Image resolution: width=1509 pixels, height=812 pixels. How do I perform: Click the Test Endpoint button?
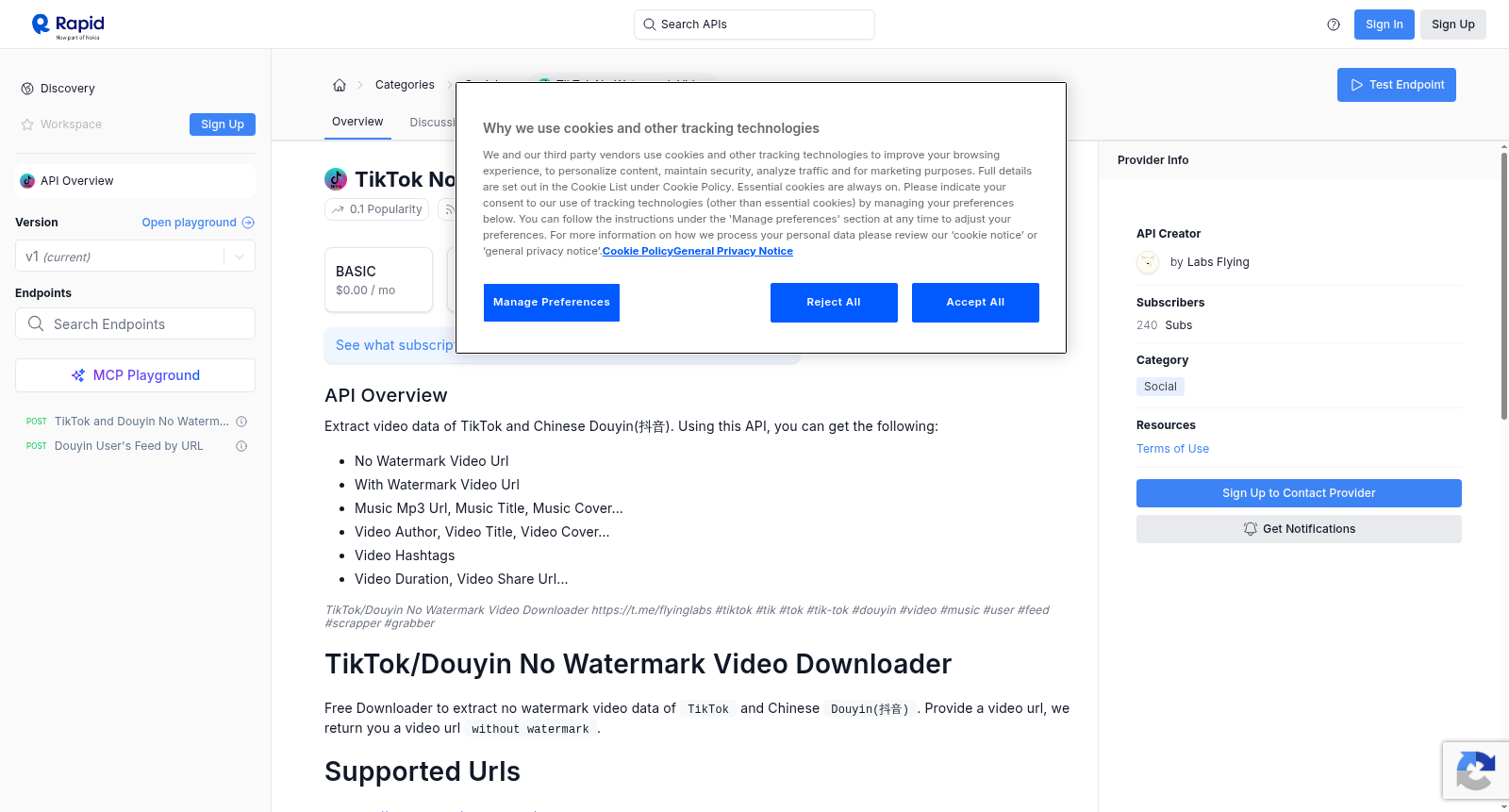pos(1397,85)
